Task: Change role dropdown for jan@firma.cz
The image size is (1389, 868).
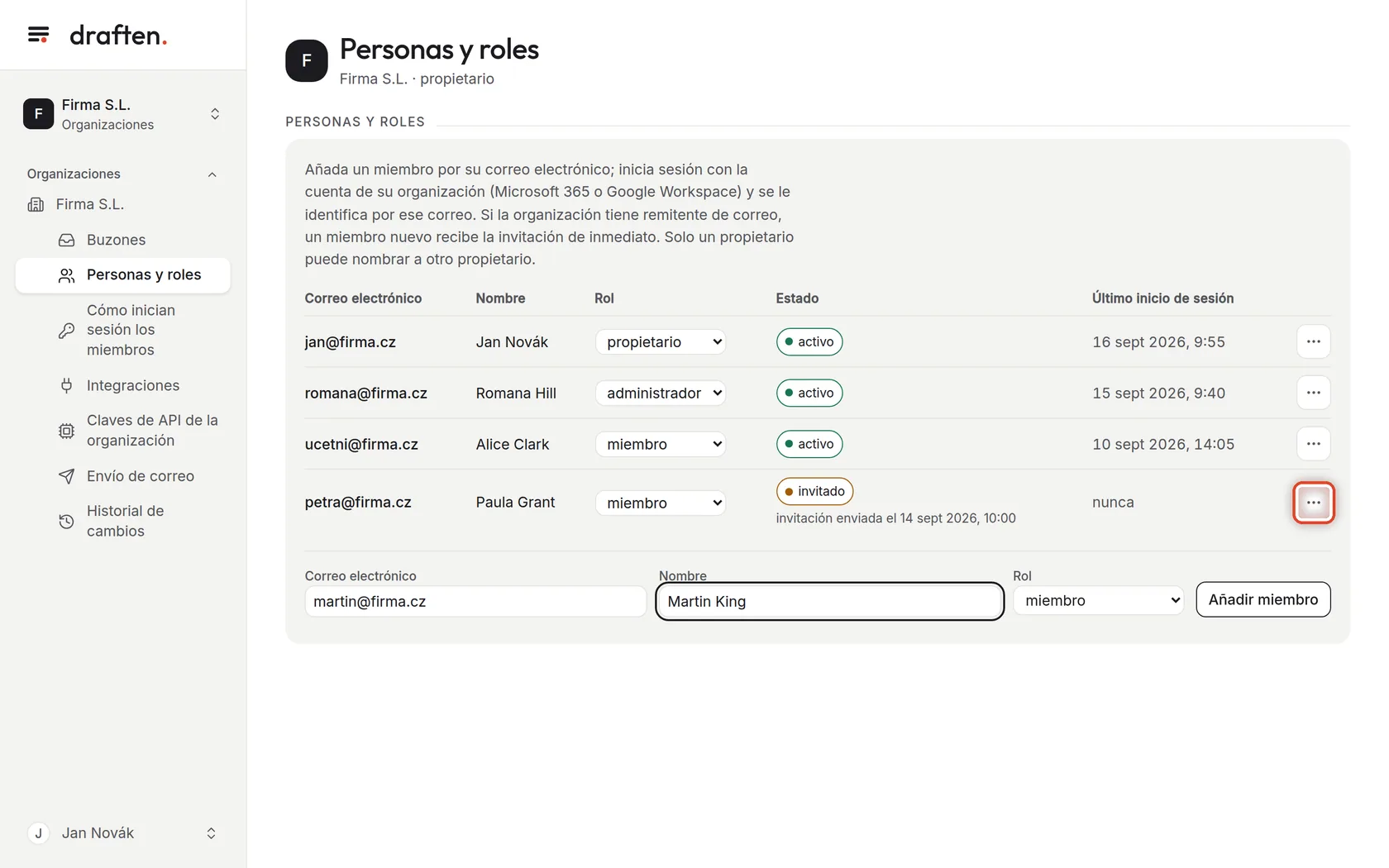Action: [x=661, y=341]
